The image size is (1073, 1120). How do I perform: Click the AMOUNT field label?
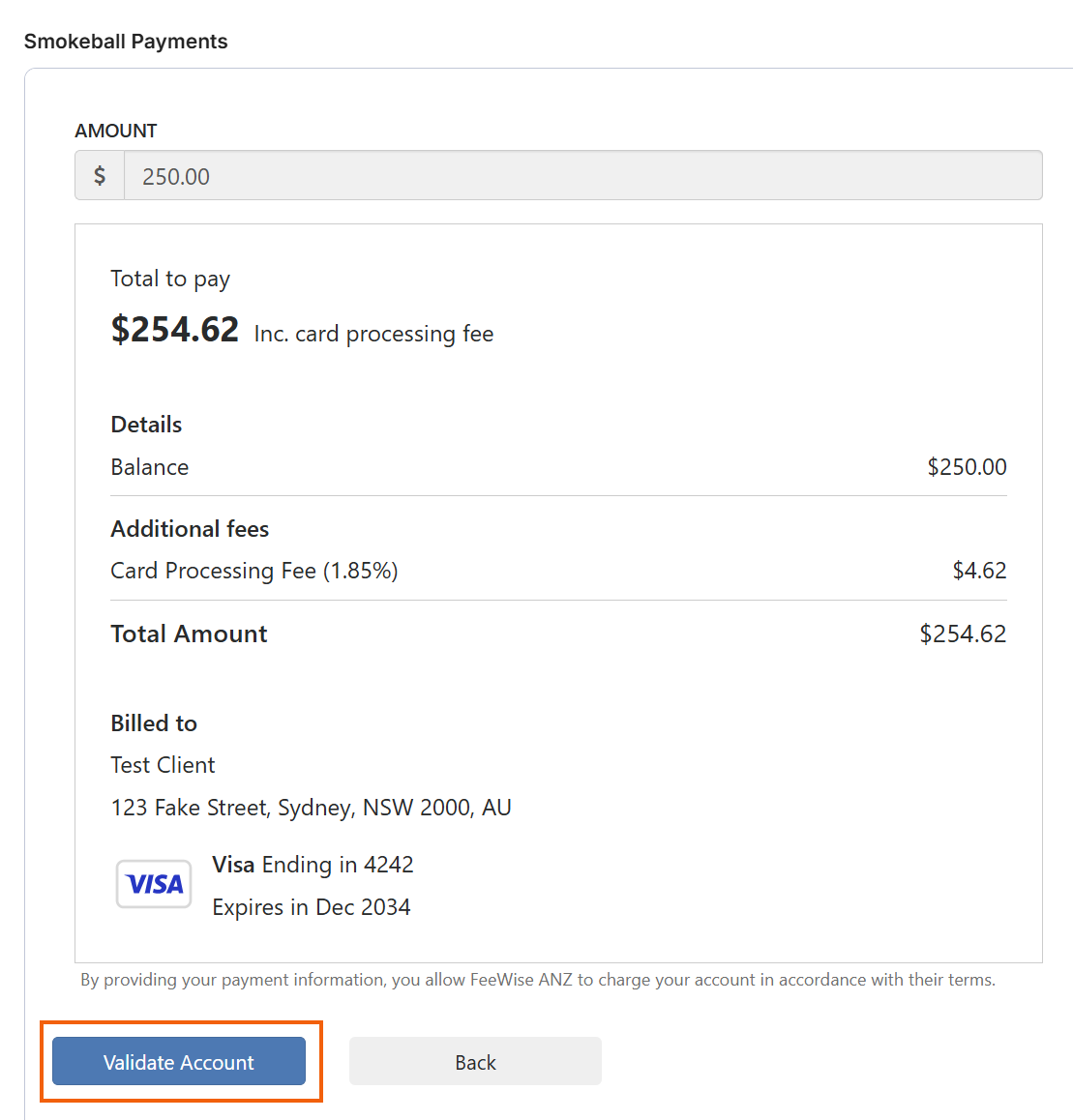coord(116,131)
